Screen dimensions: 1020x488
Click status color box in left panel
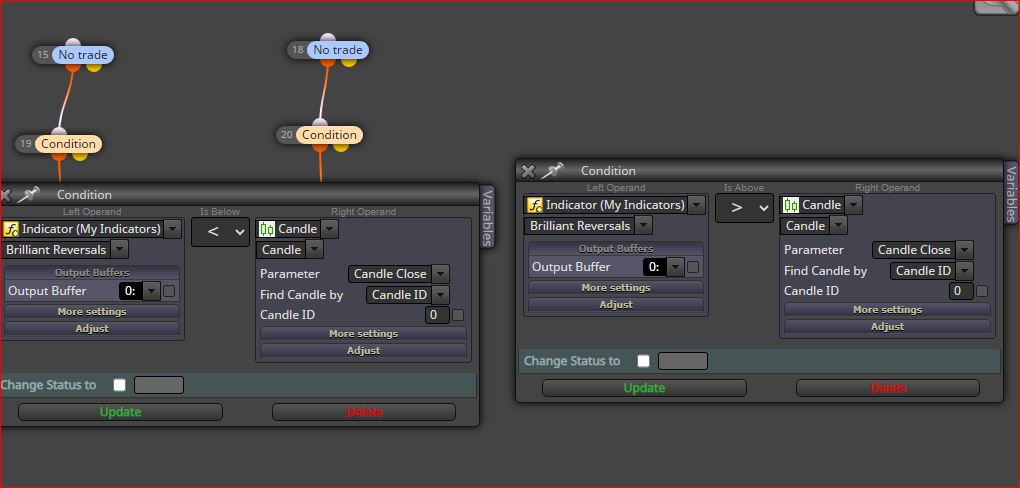pyautogui.click(x=159, y=385)
